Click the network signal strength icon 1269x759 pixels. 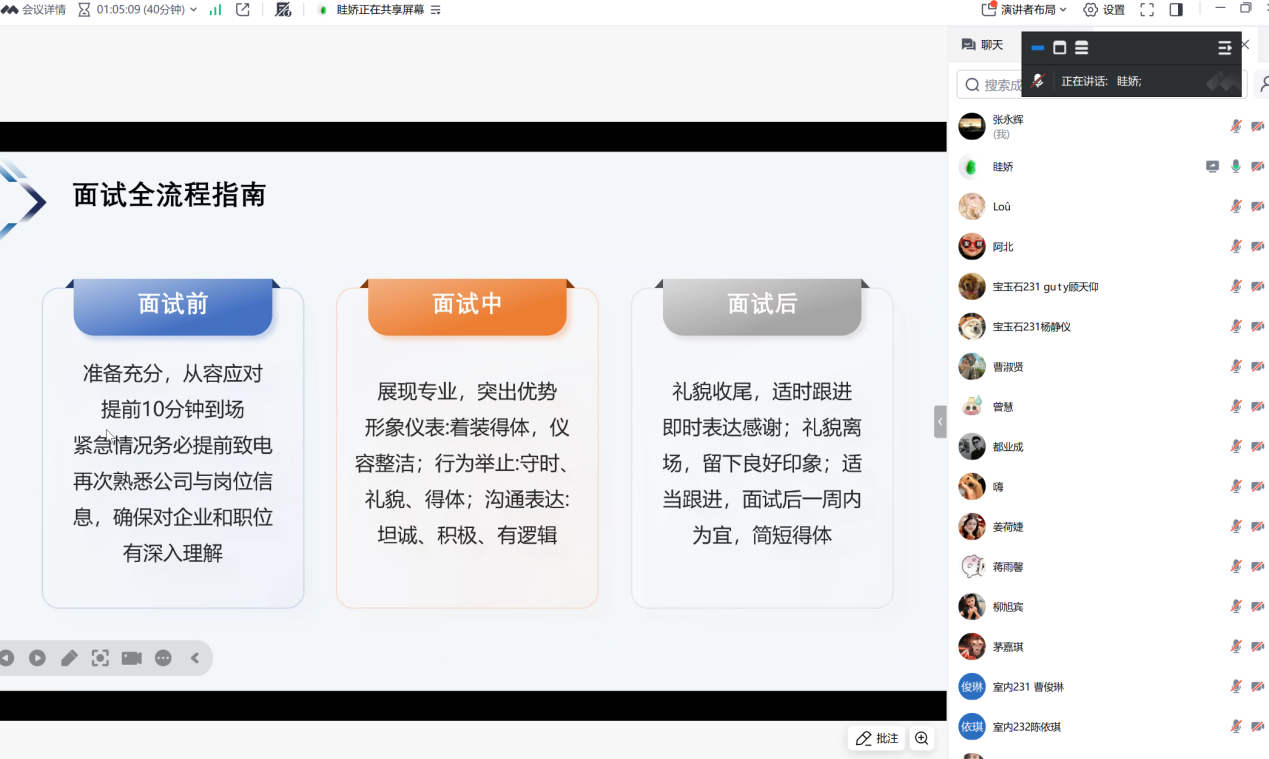tap(215, 10)
